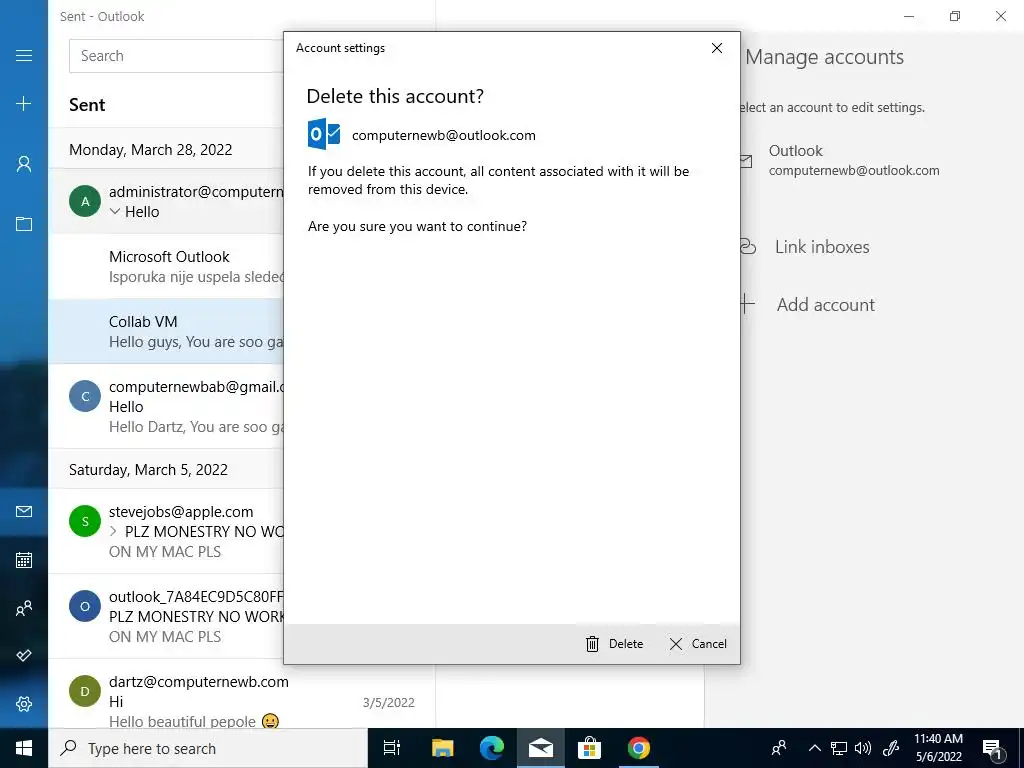Click Mail app icon on taskbar
The height and width of the screenshot is (768, 1024).
pos(541,748)
